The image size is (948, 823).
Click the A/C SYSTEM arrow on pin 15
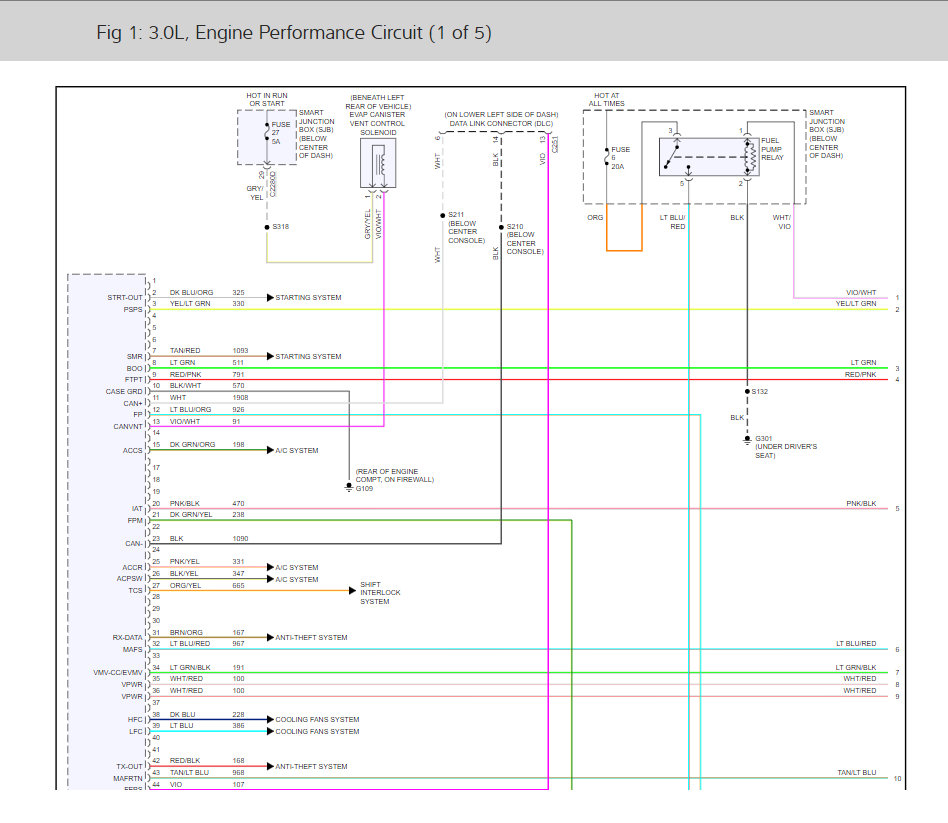(x=268, y=450)
